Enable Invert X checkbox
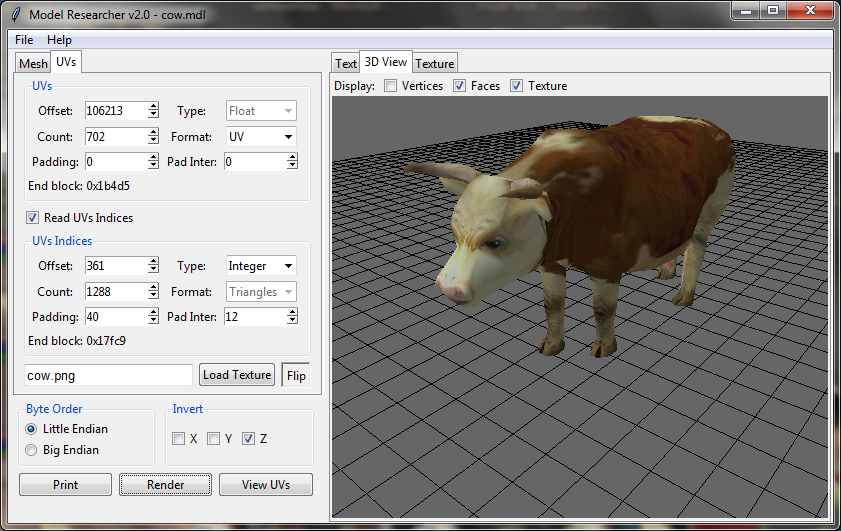The height and width of the screenshot is (531, 841). (x=179, y=439)
